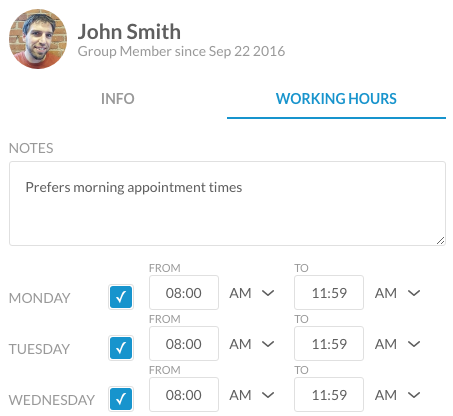453x416 pixels.
Task: Disable the Wednesday checkbox
Action: tap(121, 399)
